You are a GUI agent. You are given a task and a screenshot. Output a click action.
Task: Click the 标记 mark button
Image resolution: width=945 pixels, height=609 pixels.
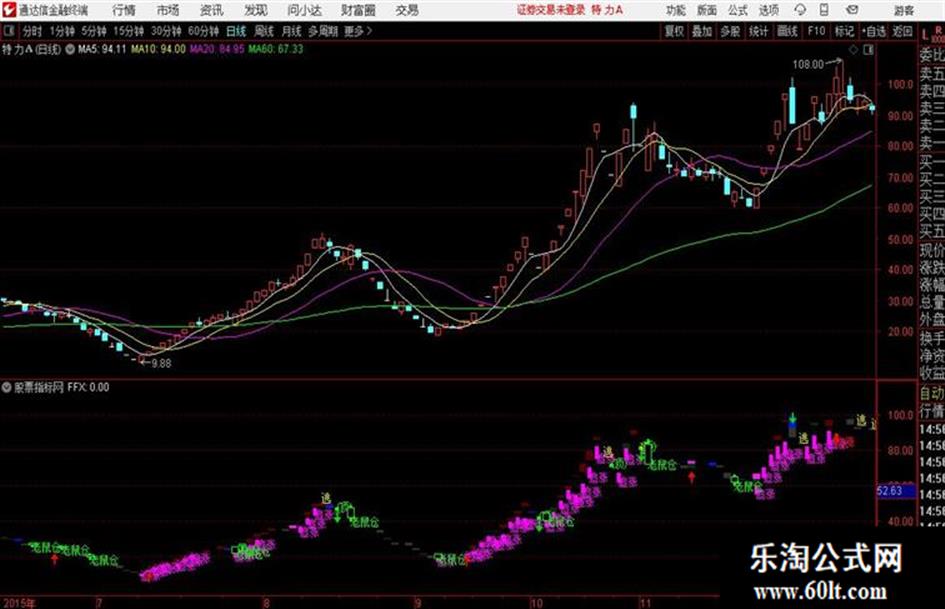844,31
